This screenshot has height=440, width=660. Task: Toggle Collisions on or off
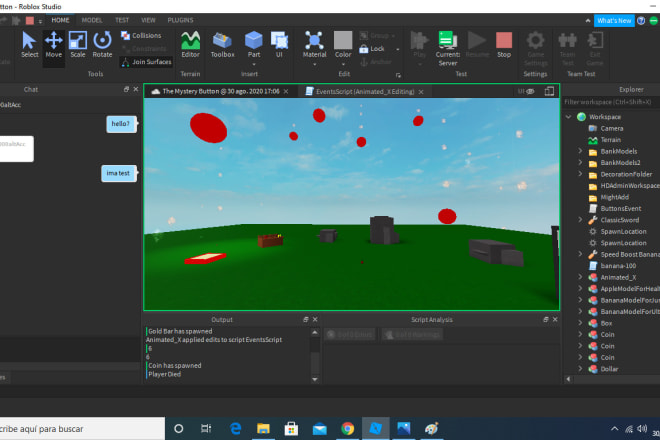coord(141,36)
